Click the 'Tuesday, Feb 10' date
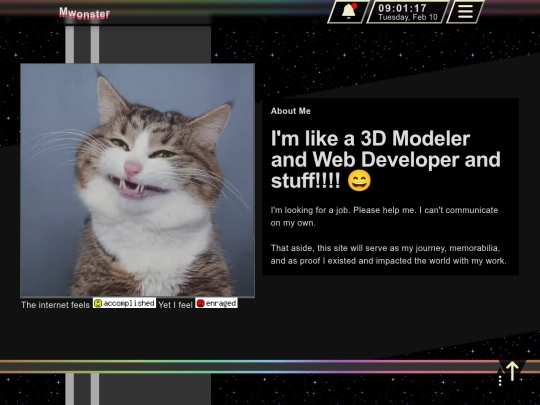This screenshot has height=405, width=540. [x=408, y=17]
